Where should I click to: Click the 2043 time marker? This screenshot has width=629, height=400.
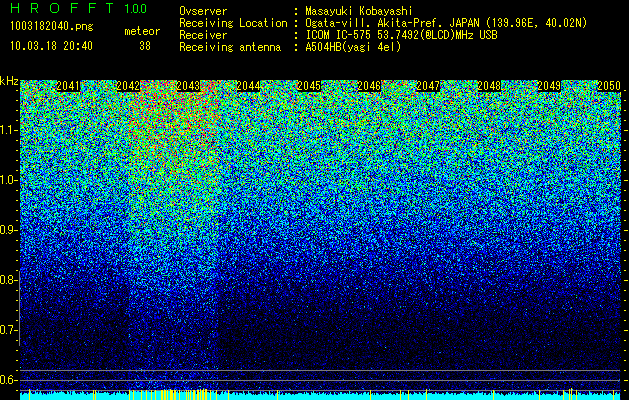188,86
